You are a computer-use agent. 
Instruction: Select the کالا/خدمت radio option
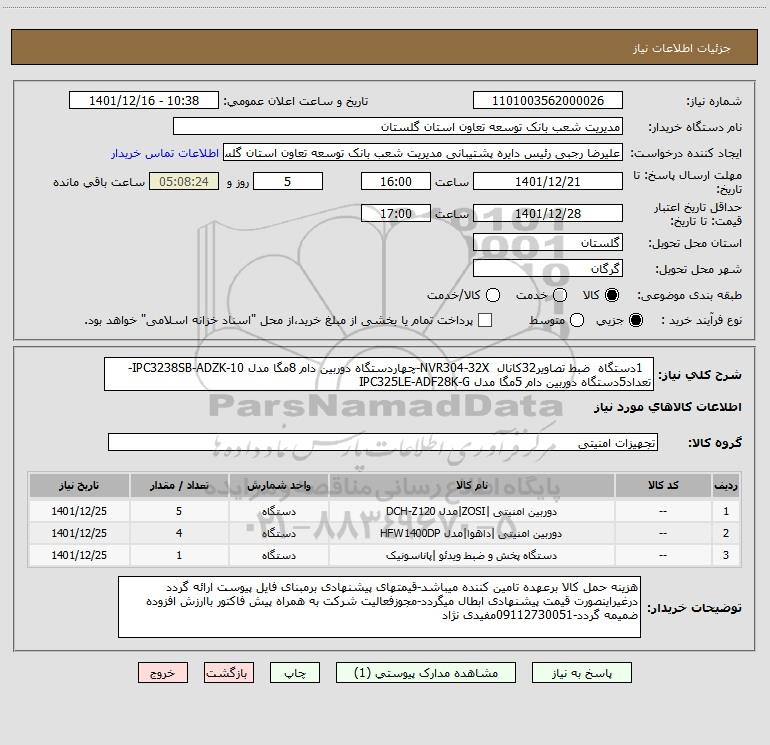coord(493,295)
